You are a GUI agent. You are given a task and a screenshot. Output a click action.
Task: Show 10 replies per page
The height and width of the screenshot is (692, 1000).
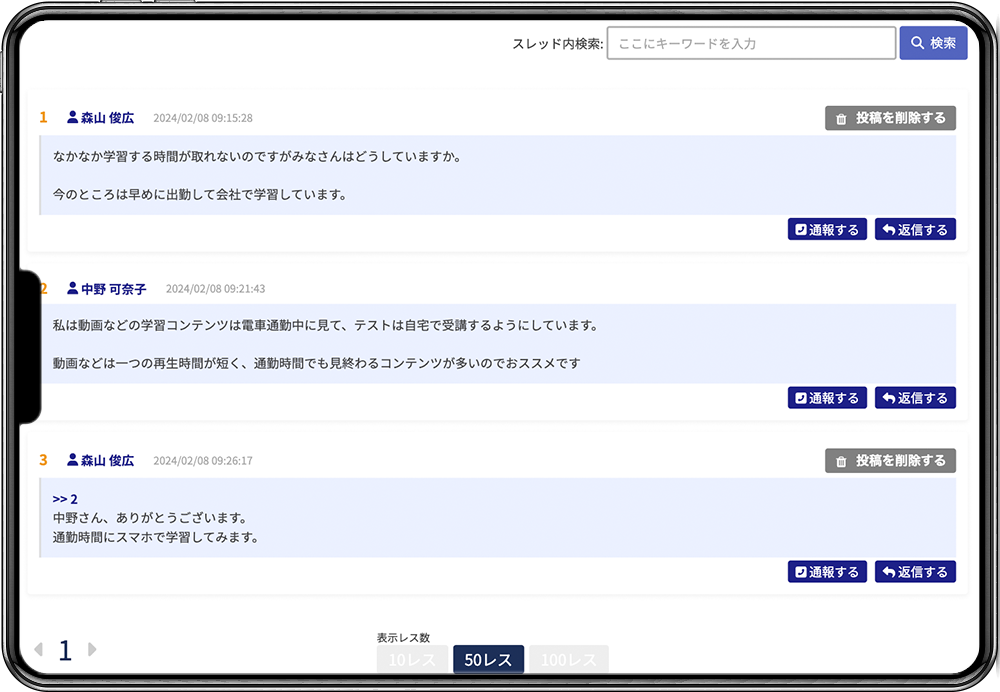411,660
